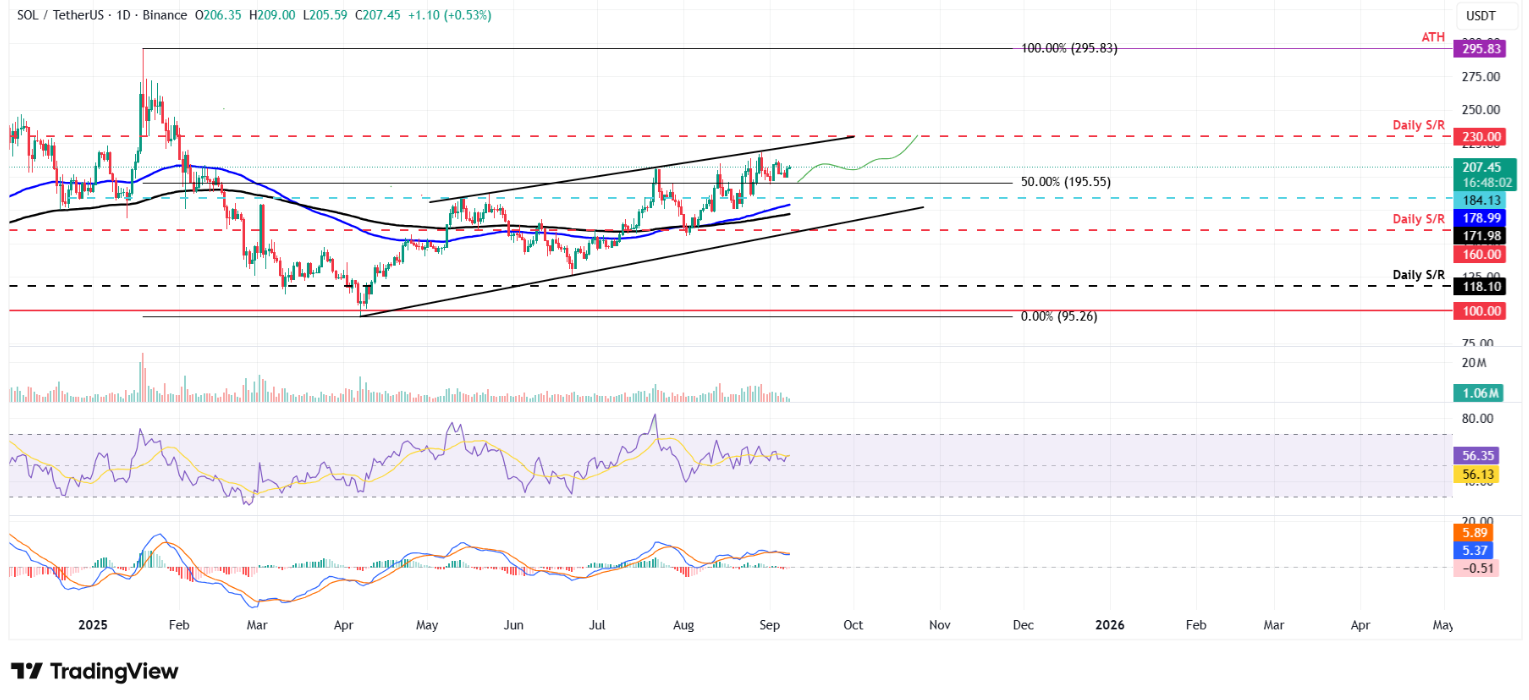Select the red 160.00 support label
Viewport: 1529px width, 700px height.
pyautogui.click(x=1482, y=255)
